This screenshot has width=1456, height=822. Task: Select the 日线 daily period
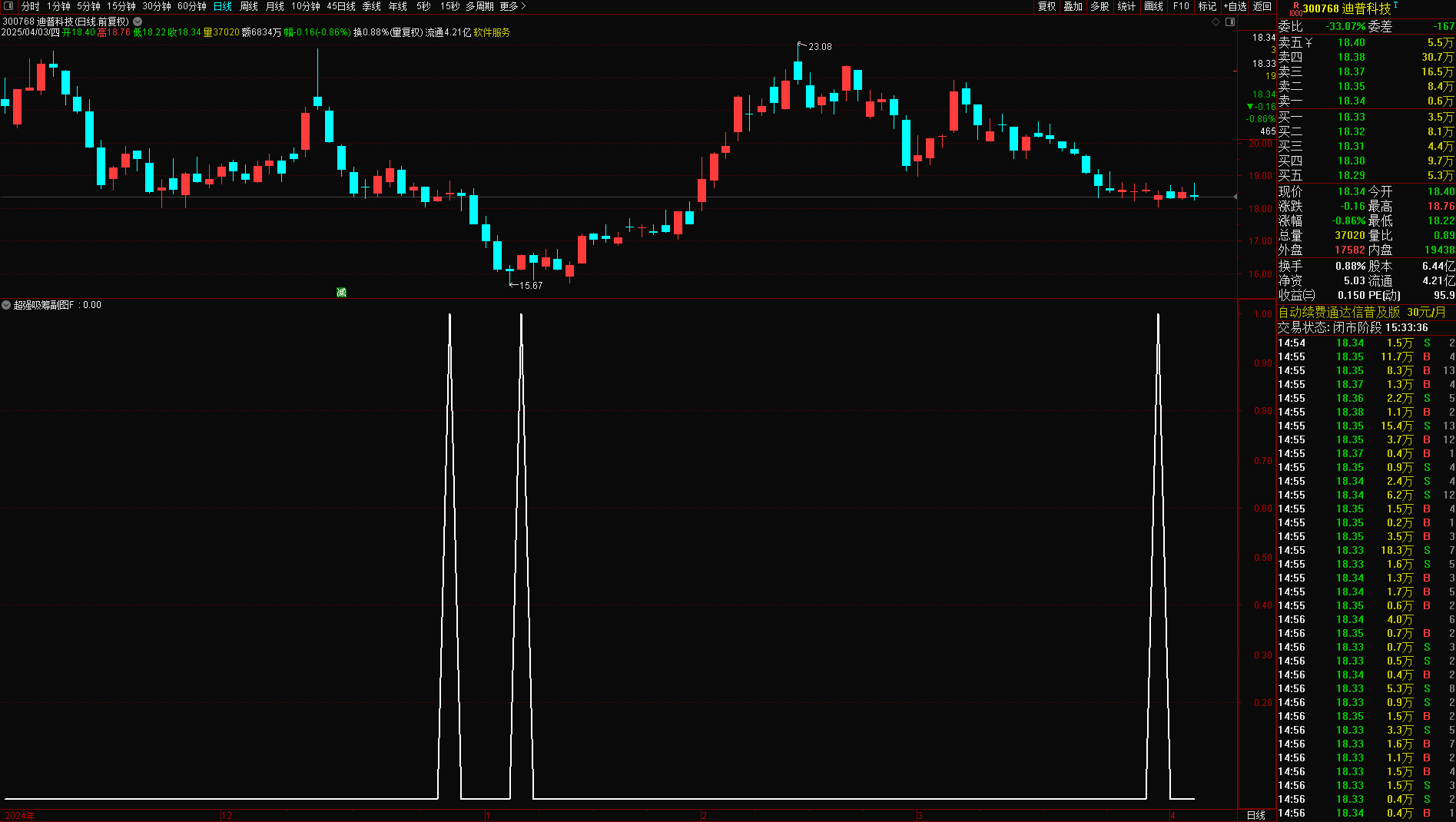[223, 6]
